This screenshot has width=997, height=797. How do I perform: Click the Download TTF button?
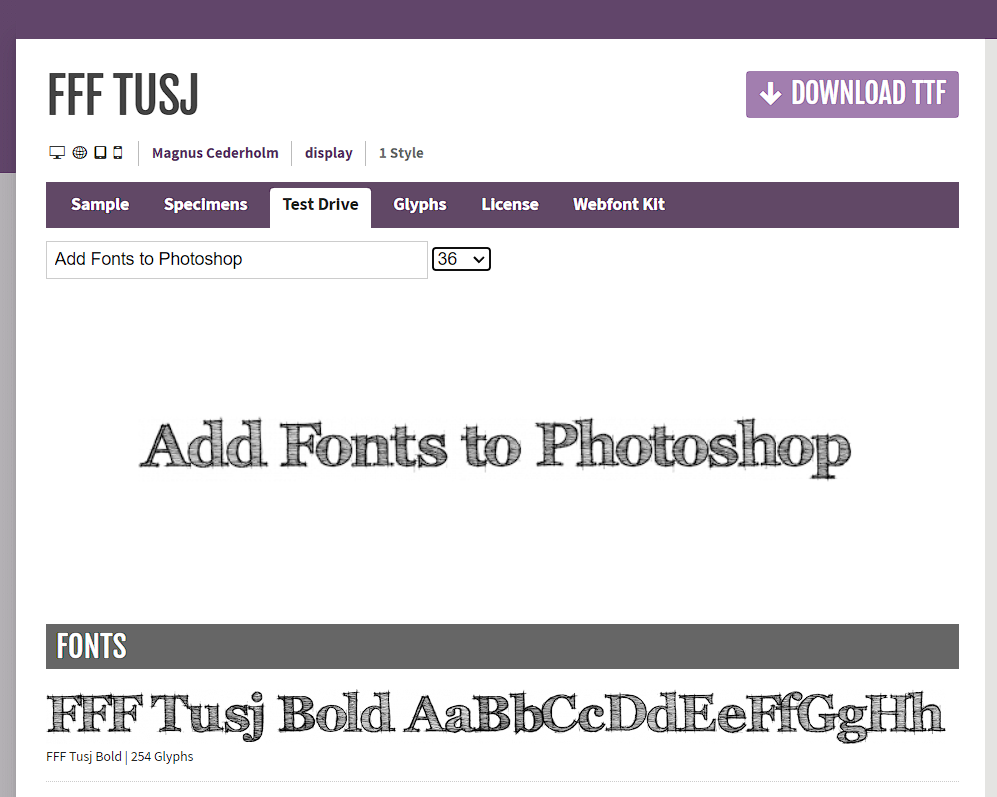coord(852,94)
